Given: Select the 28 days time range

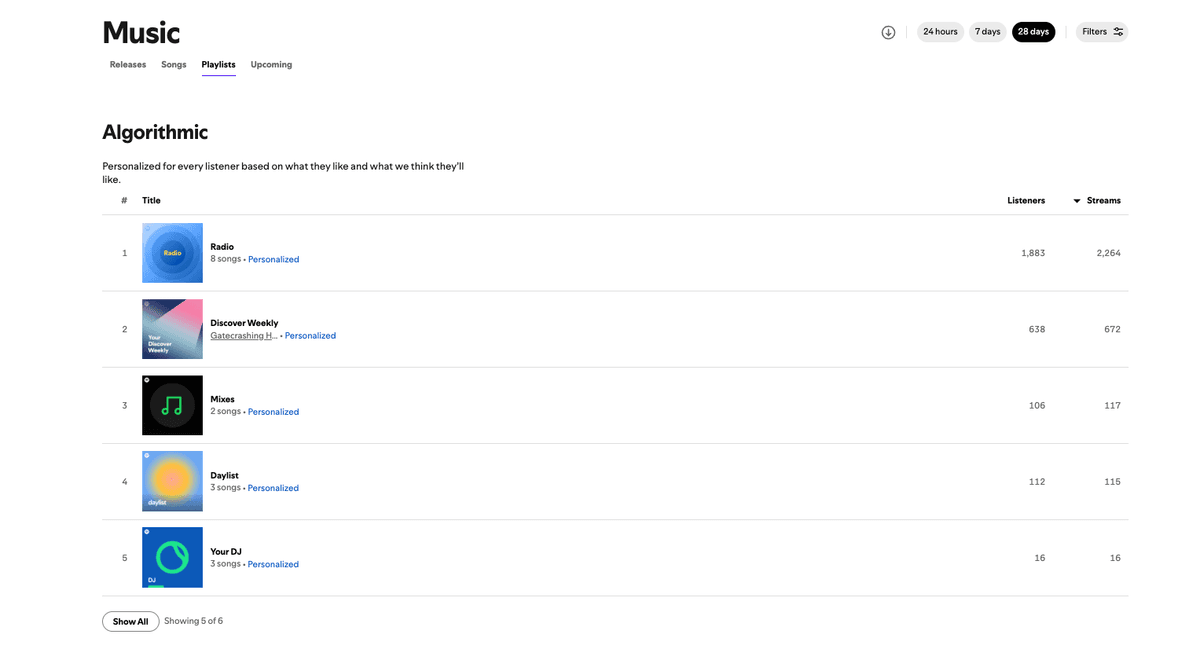Looking at the screenshot, I should (1033, 32).
